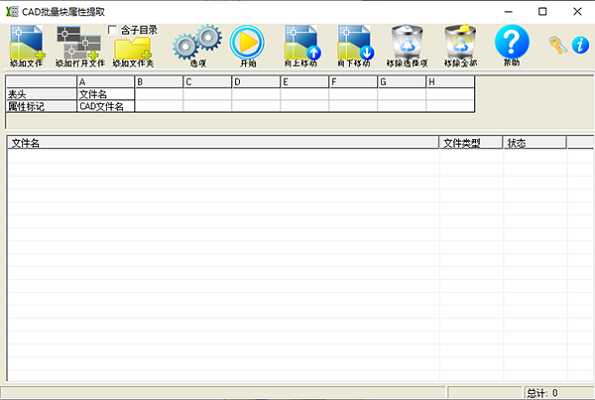Select column H header in mapping grid
Image resolution: width=595 pixels, height=400 pixels.
tap(450, 82)
